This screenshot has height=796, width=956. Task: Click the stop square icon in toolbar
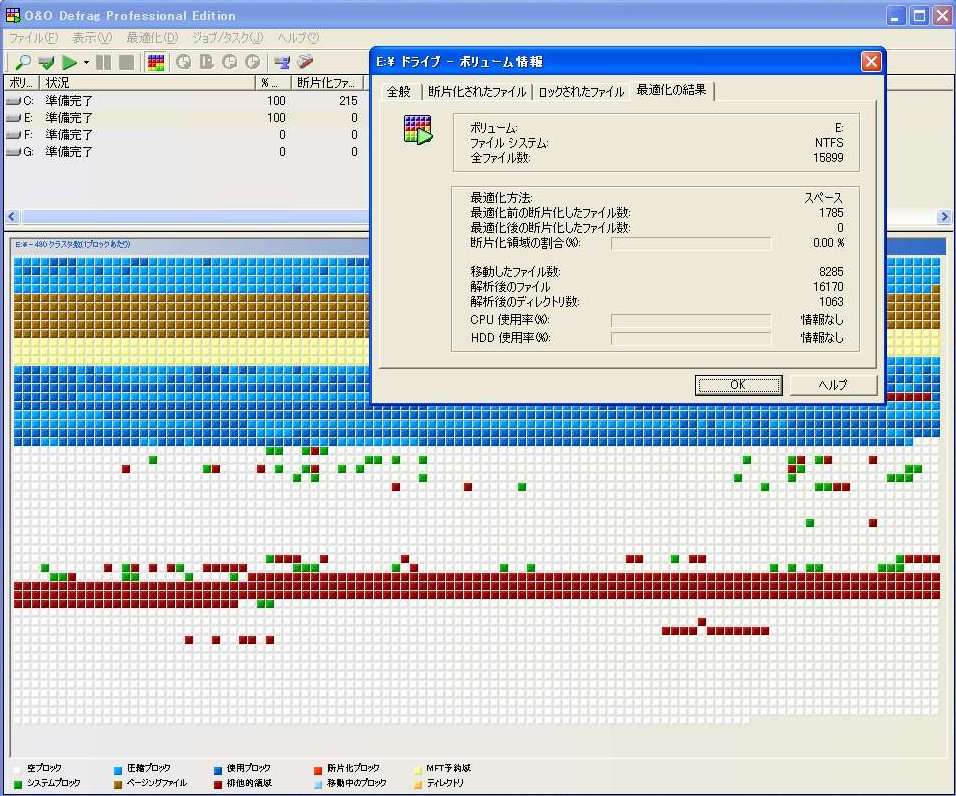(x=126, y=62)
